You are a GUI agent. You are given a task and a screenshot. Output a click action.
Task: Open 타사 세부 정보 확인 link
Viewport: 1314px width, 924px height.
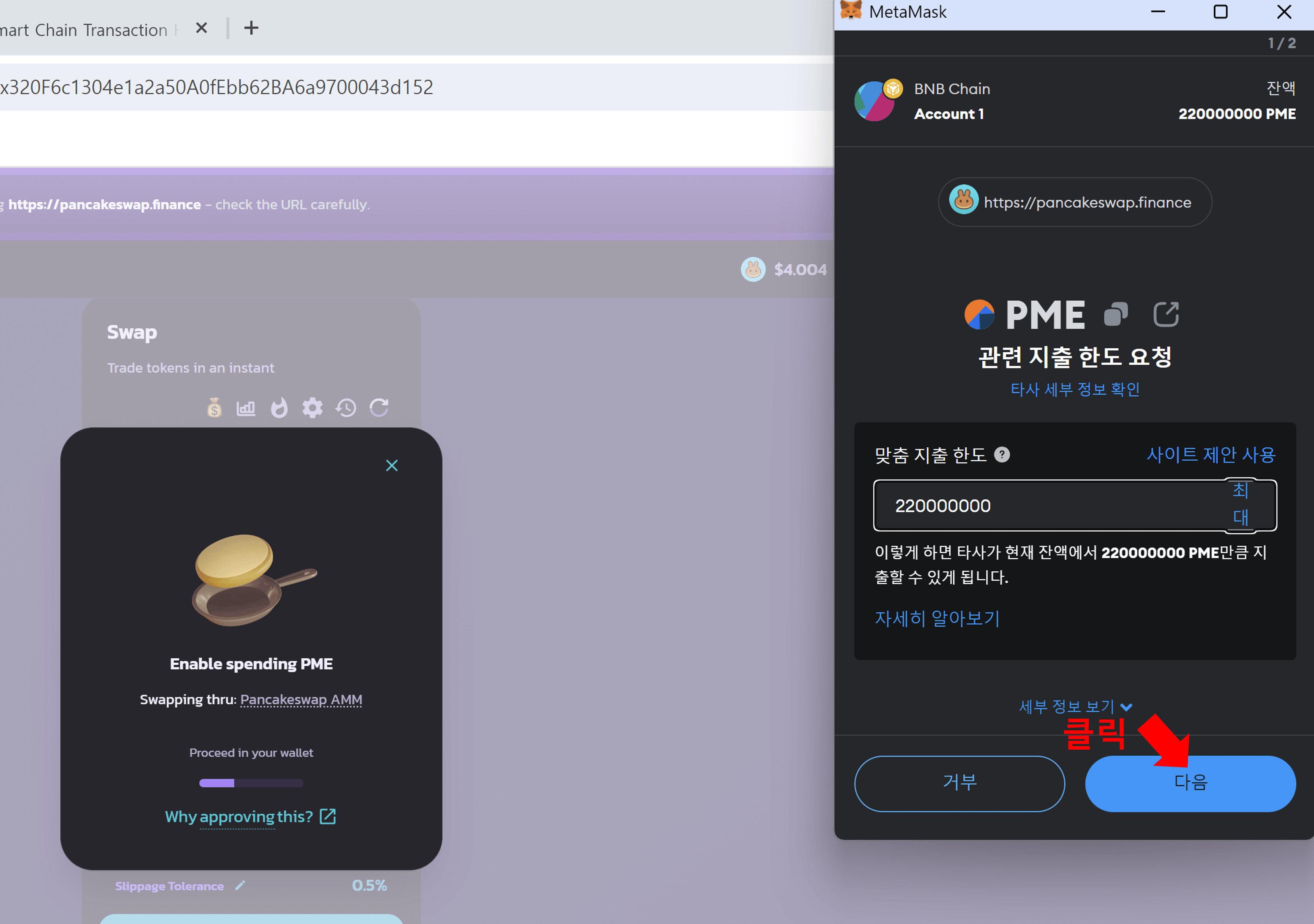pos(1075,390)
